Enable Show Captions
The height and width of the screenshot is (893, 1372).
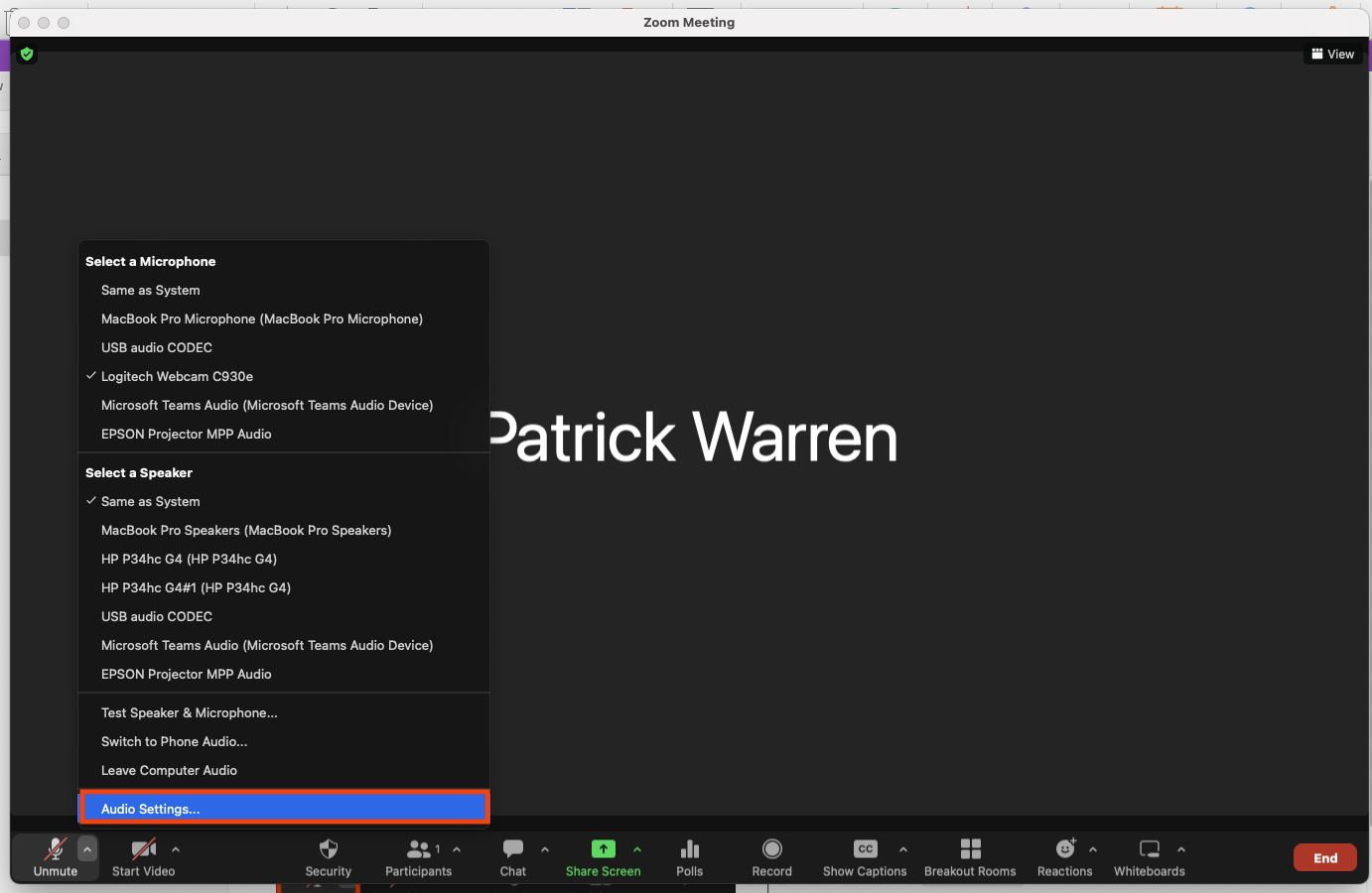tap(865, 857)
